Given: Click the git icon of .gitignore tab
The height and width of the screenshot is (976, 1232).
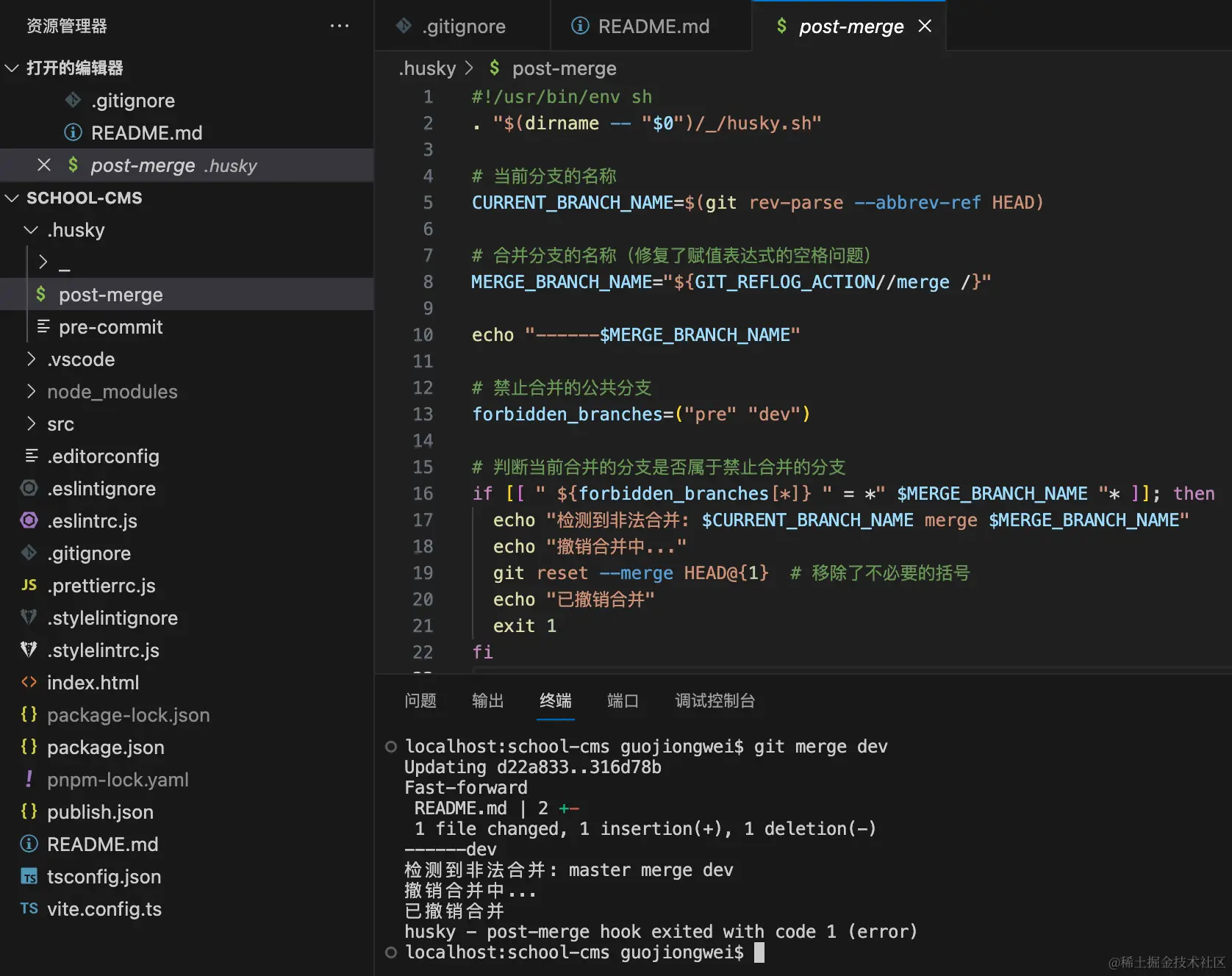Looking at the screenshot, I should click(x=404, y=26).
